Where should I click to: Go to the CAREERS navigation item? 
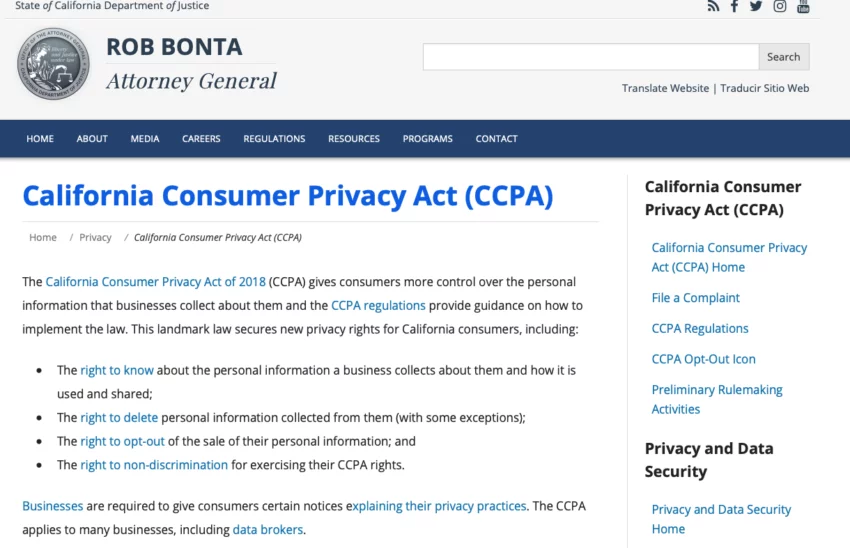click(201, 139)
